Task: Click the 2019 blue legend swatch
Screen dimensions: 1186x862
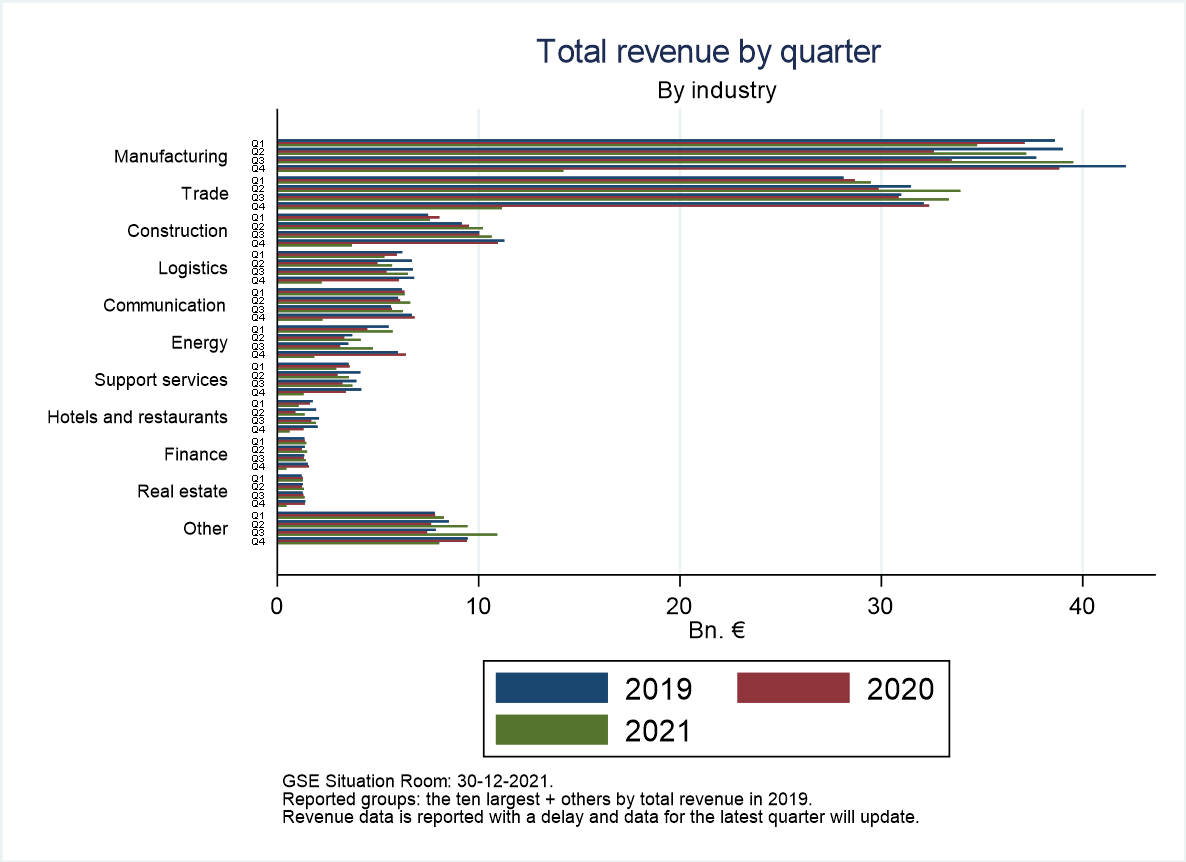Action: click(x=552, y=687)
